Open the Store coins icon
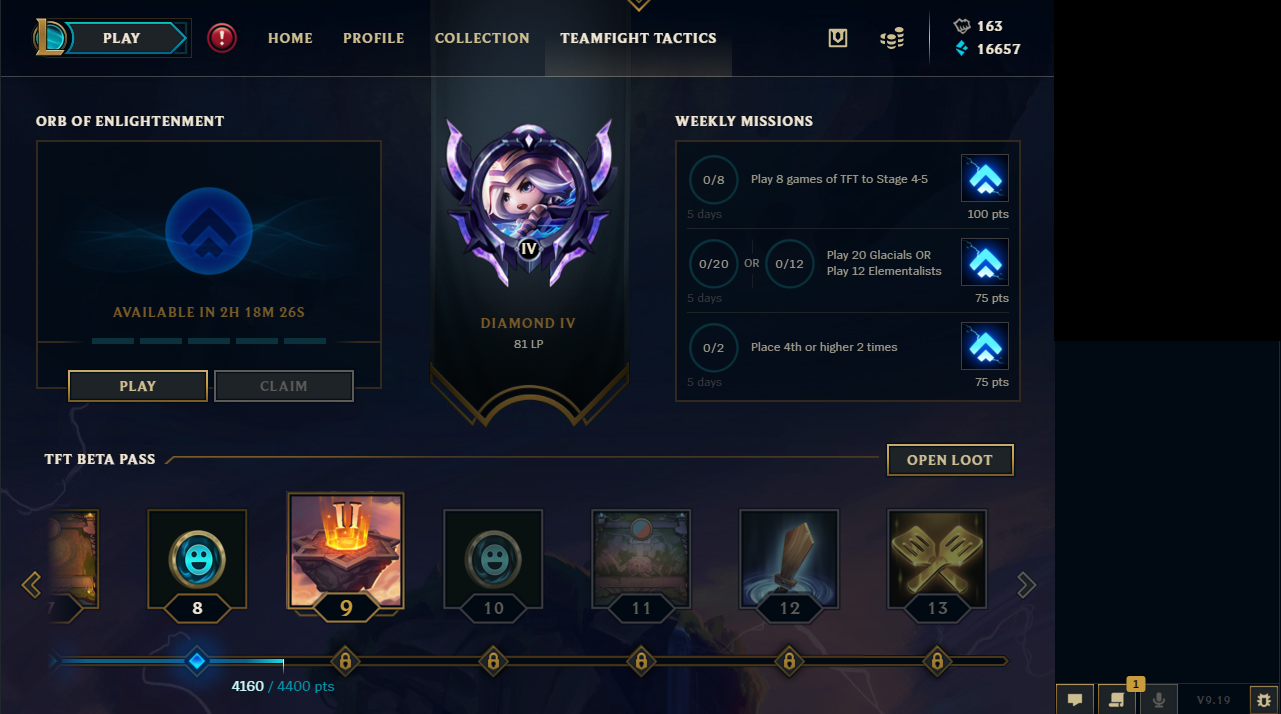This screenshot has width=1281, height=714. (892, 39)
